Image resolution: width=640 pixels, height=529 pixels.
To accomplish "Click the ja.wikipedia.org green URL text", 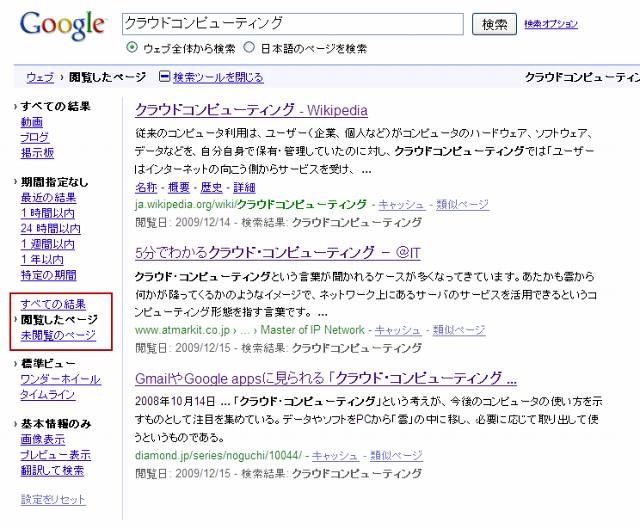I will [251, 204].
